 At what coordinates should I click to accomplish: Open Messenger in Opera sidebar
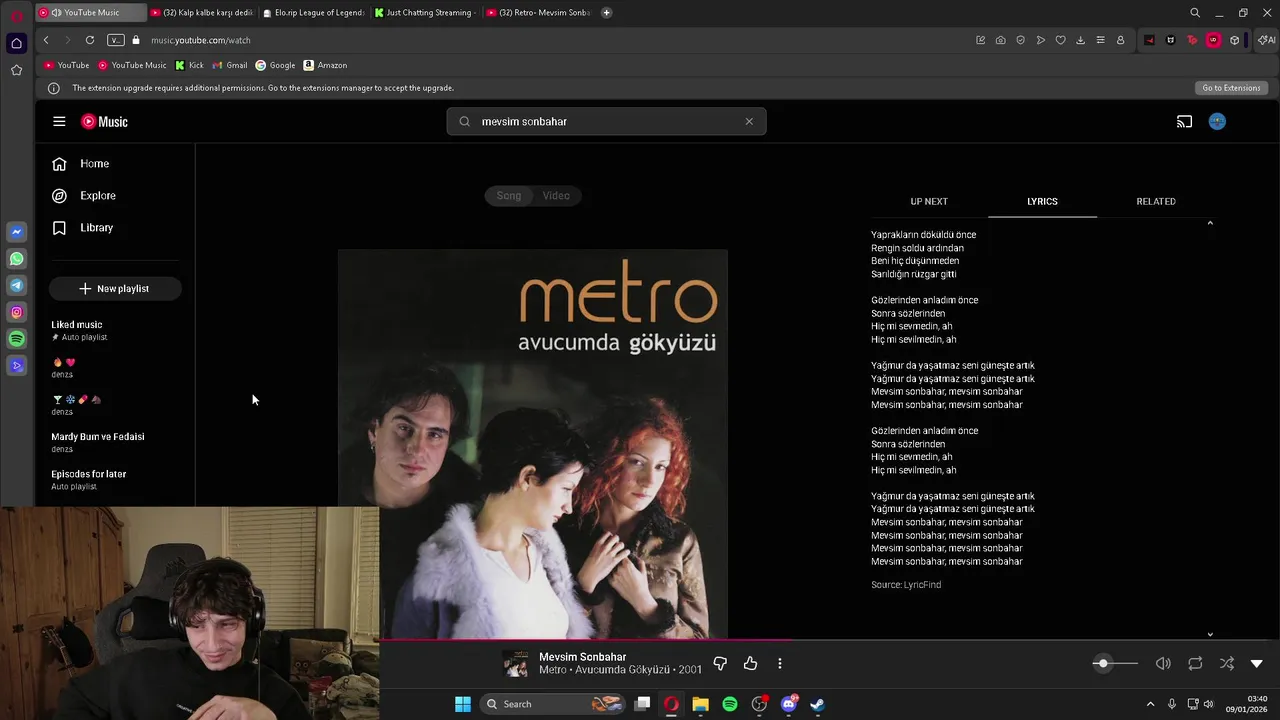point(16,232)
